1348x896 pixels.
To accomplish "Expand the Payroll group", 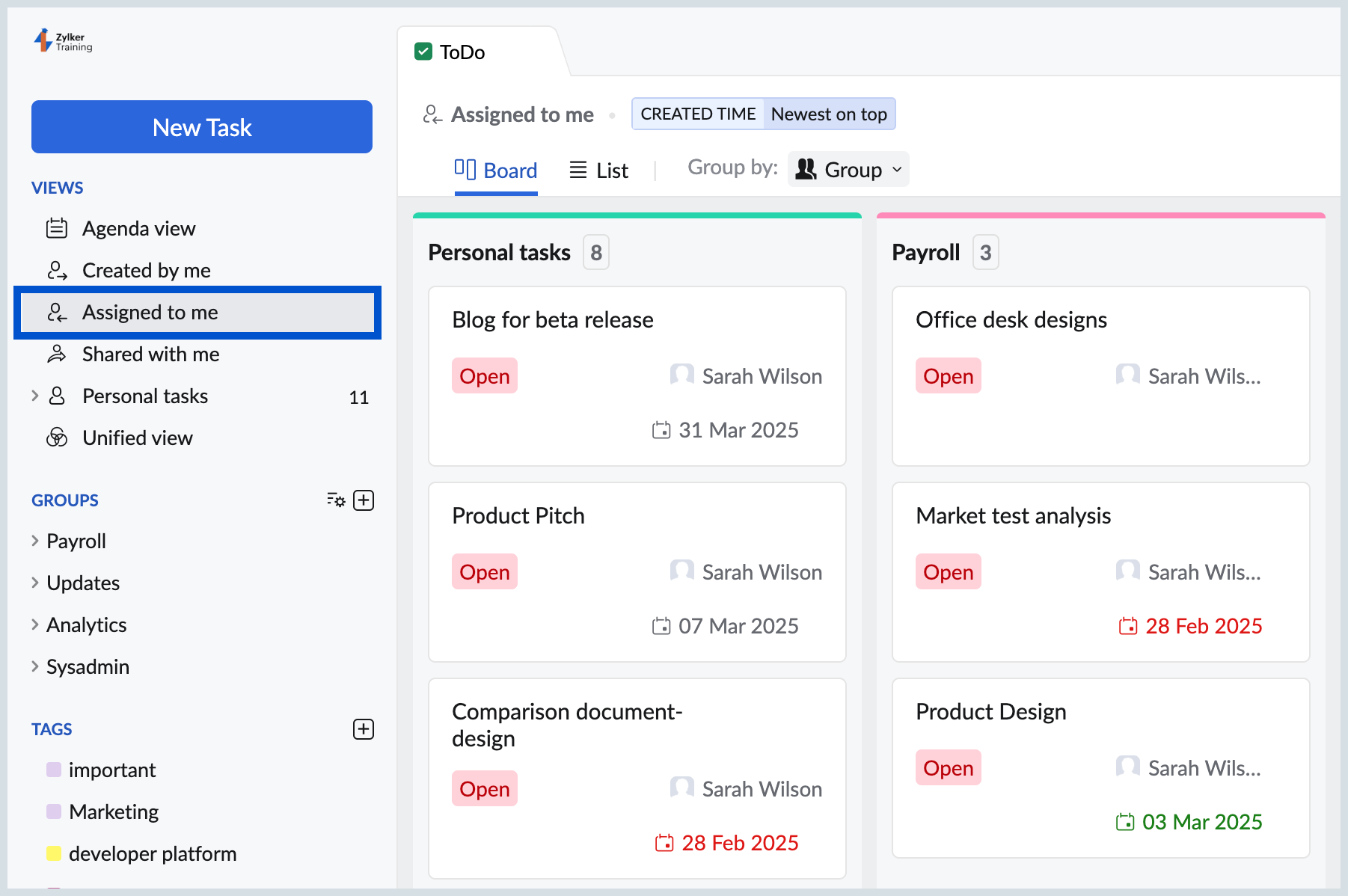I will pos(34,540).
